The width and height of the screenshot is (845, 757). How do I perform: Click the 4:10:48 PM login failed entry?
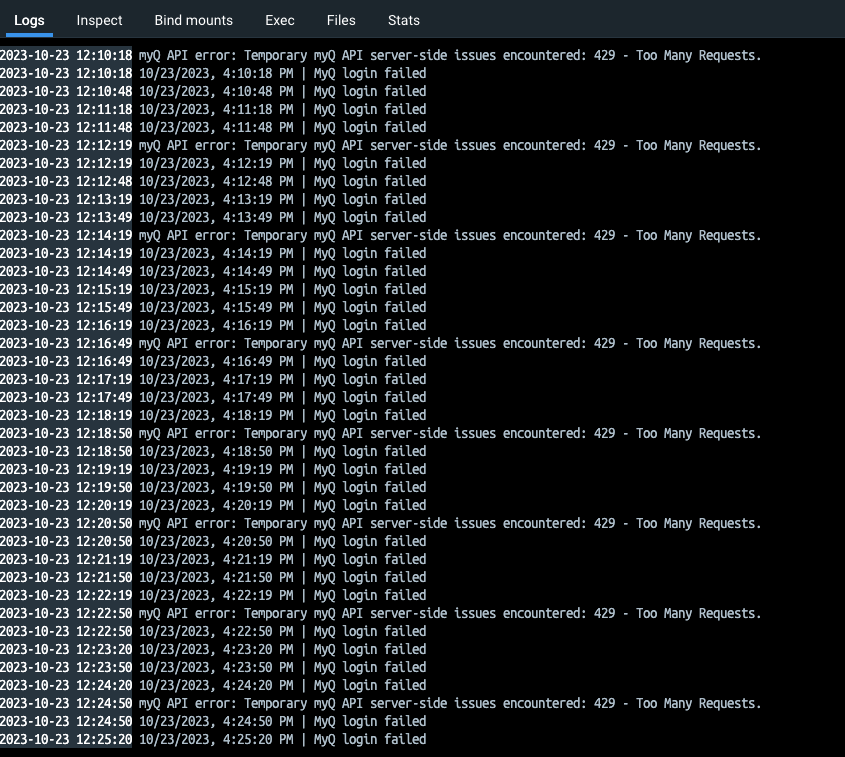pos(213,91)
